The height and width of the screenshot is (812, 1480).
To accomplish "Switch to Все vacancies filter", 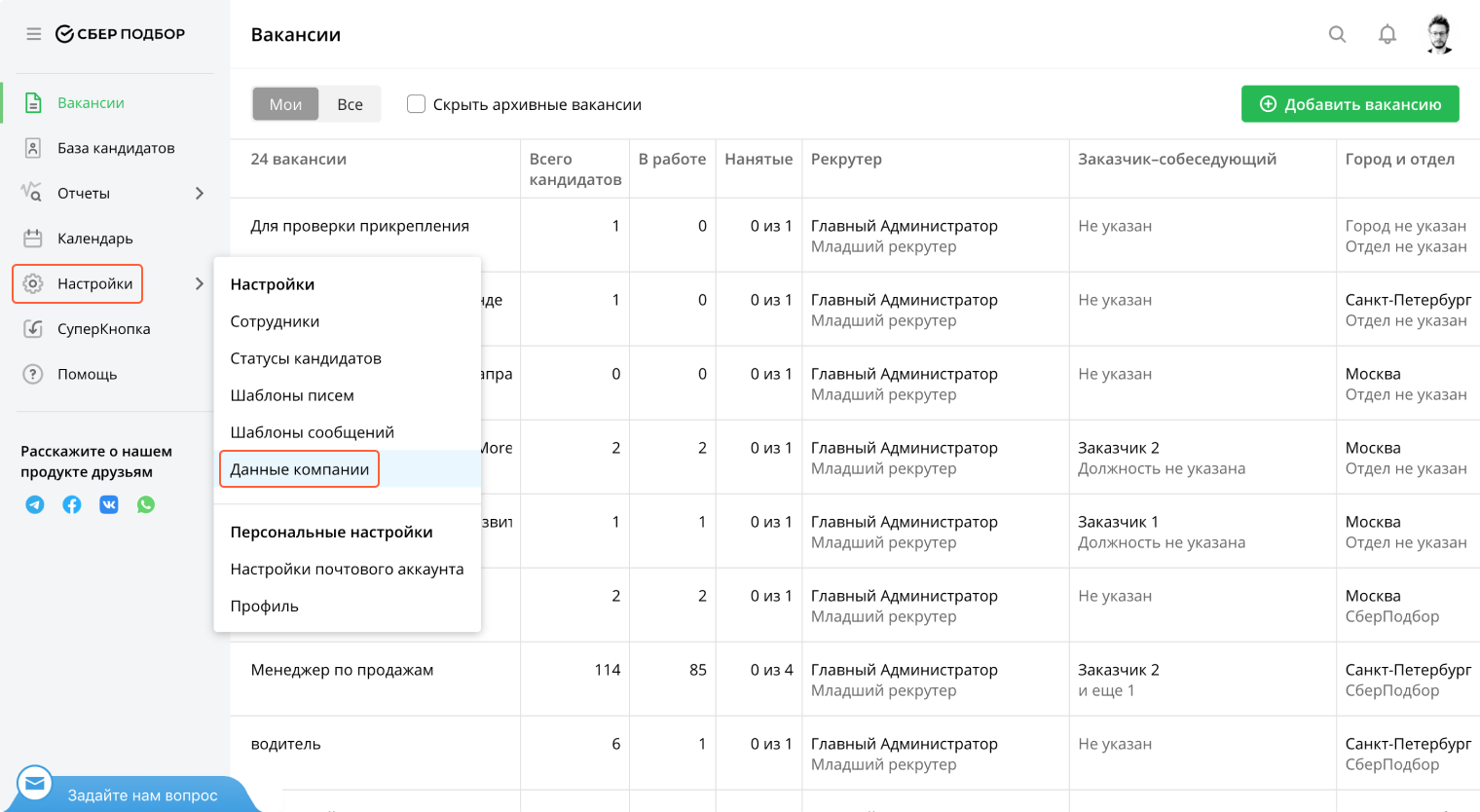I will (x=350, y=104).
